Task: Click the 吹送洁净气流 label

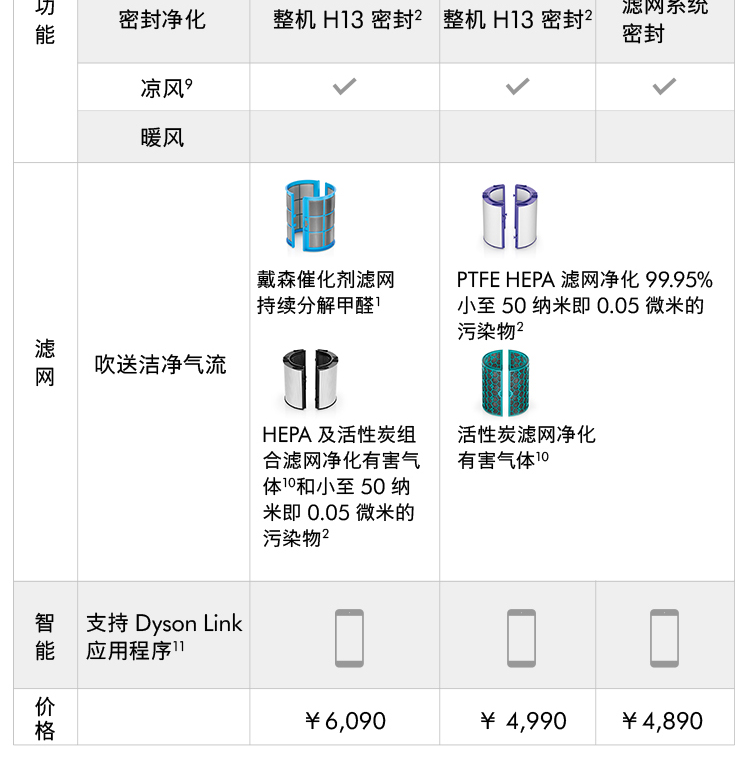Action: (161, 365)
